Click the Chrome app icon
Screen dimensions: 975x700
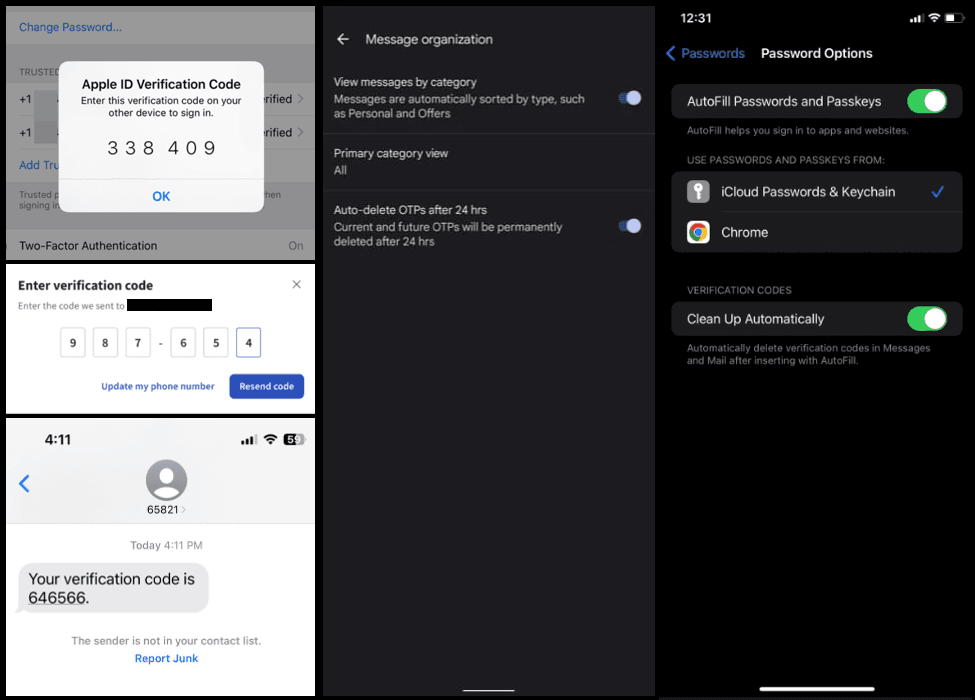(x=698, y=233)
